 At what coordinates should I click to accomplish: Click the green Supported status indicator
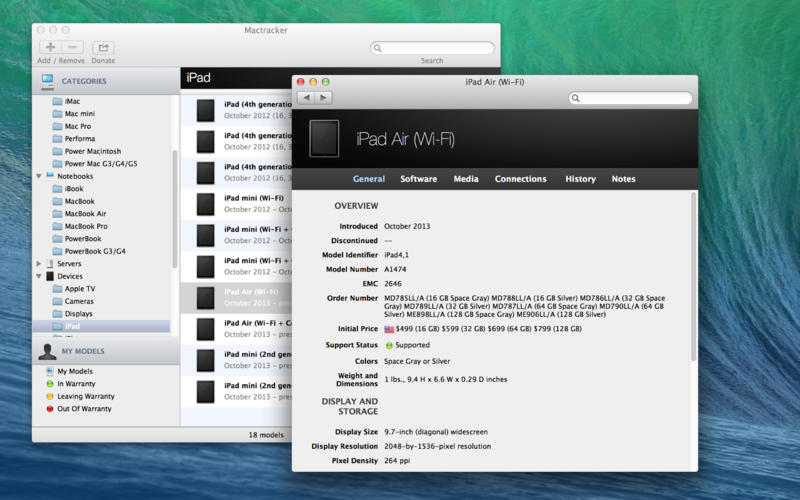tap(389, 345)
